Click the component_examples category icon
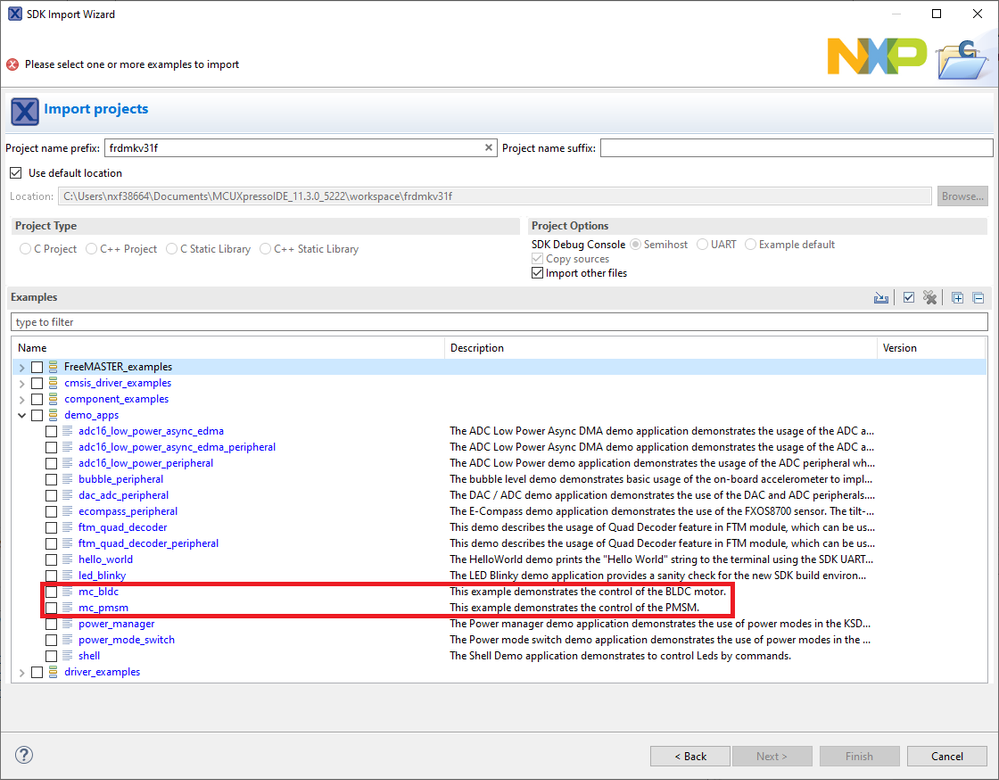This screenshot has height=780, width=999. pos(54,399)
